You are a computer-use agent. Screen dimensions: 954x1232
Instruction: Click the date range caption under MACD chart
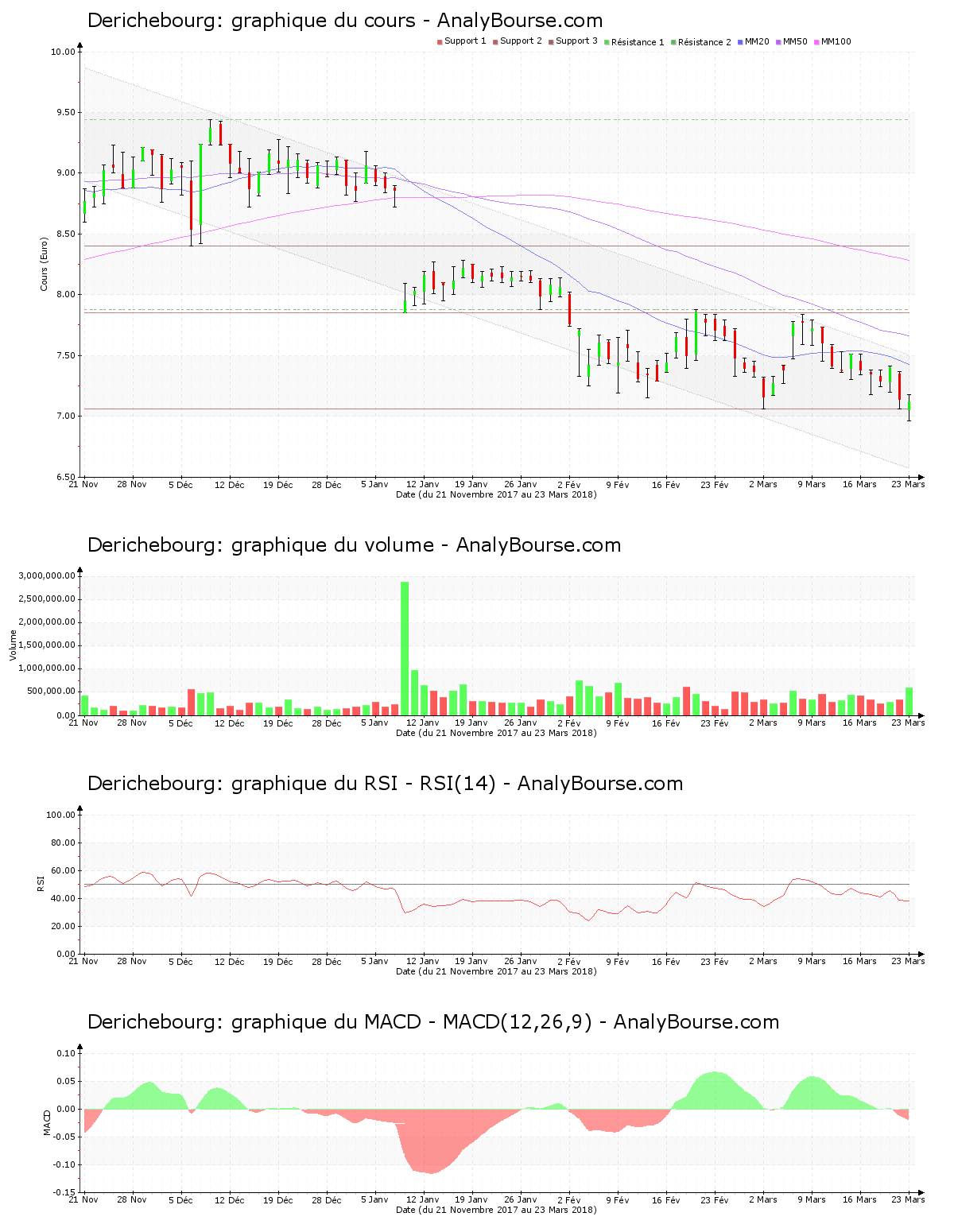(x=496, y=1210)
